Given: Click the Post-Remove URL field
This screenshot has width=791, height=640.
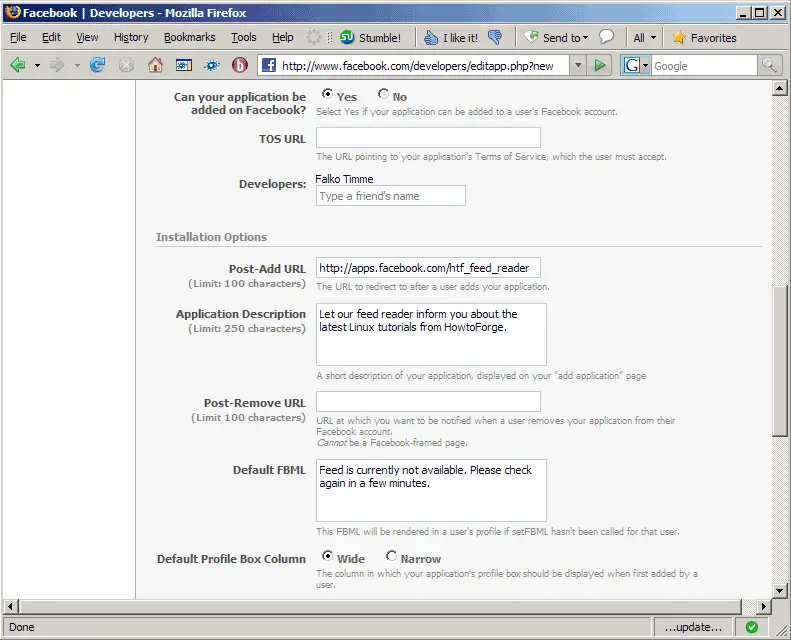Looking at the screenshot, I should tap(428, 401).
